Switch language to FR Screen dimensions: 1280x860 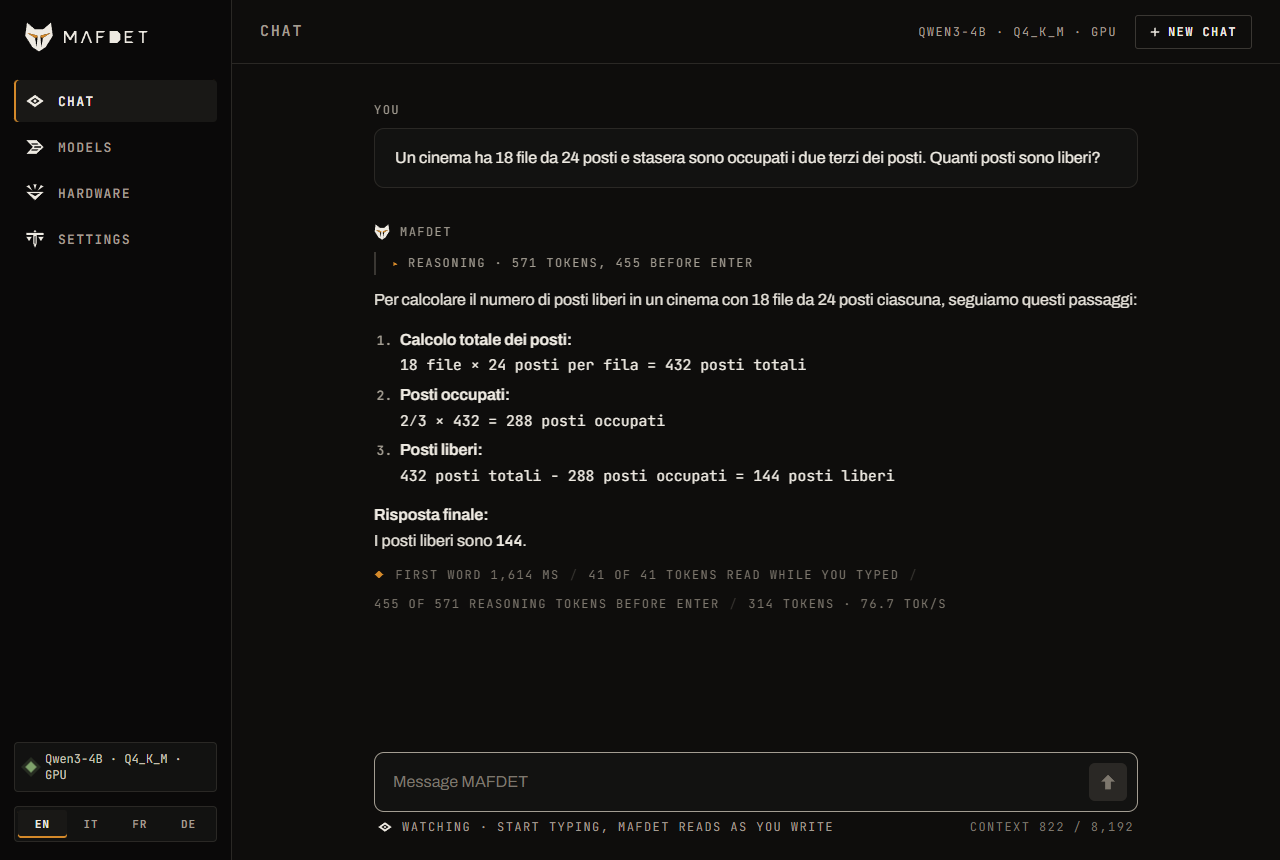click(139, 824)
